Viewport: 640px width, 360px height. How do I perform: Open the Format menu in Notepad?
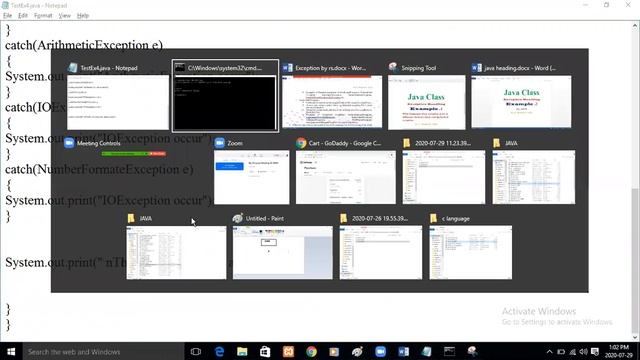[43, 16]
